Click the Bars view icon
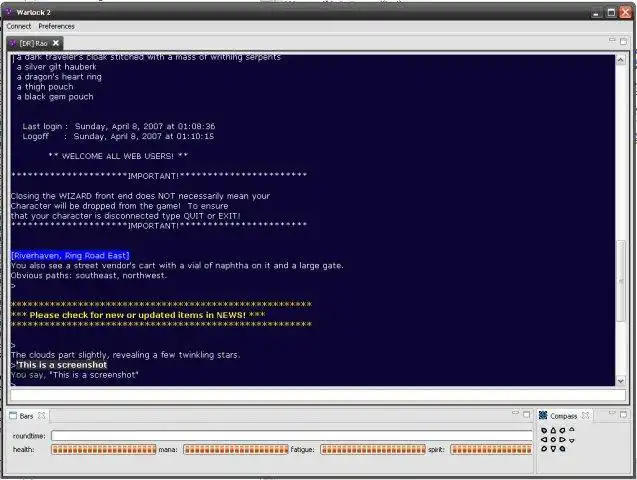The width and height of the screenshot is (637, 480). (x=13, y=415)
